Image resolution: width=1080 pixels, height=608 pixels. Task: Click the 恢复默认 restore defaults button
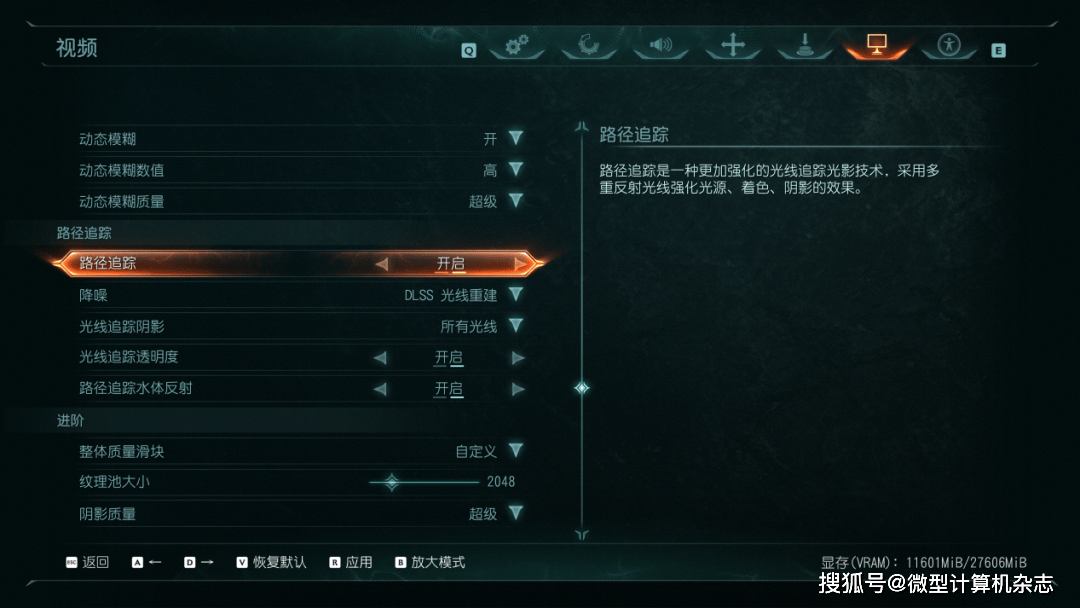click(x=271, y=563)
